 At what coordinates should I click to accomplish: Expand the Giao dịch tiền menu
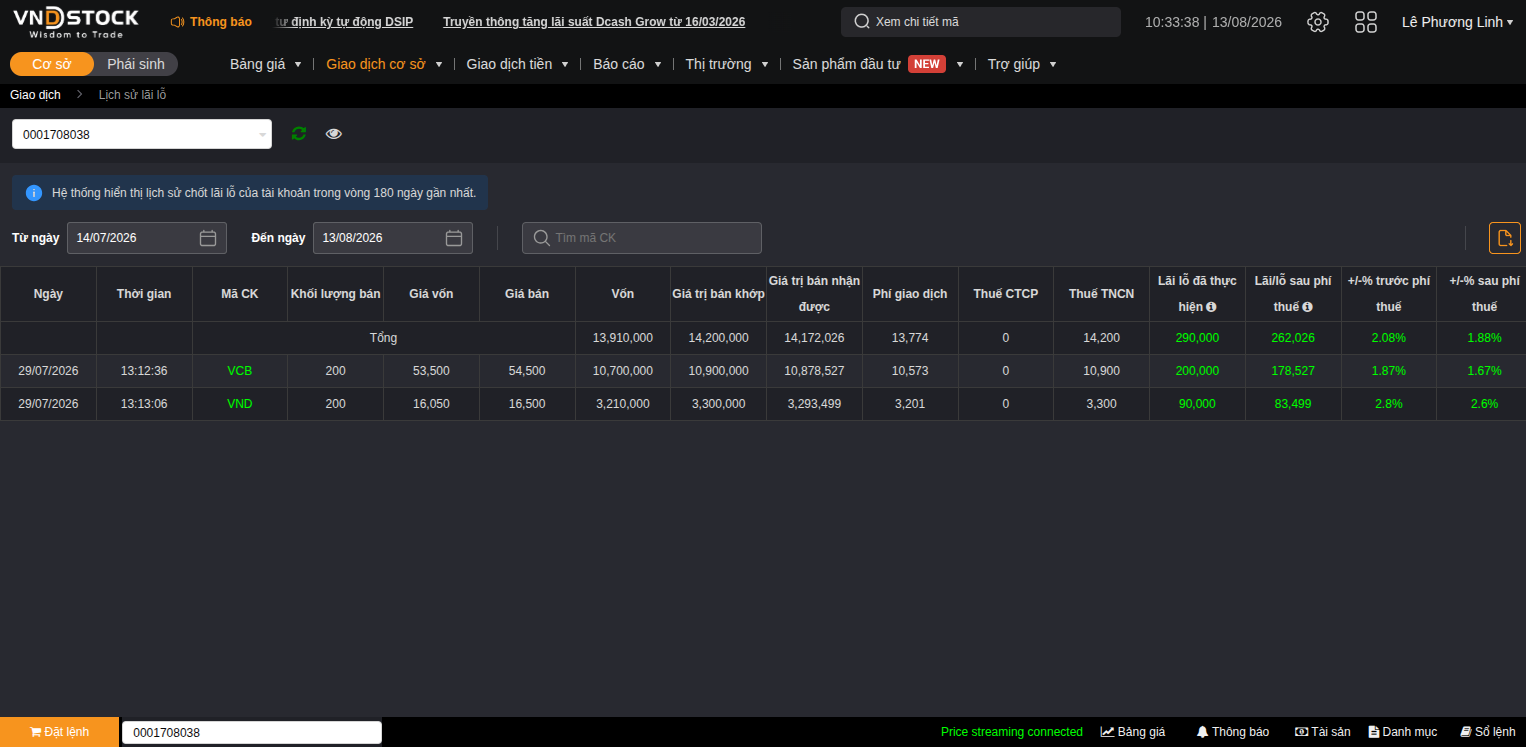(517, 64)
